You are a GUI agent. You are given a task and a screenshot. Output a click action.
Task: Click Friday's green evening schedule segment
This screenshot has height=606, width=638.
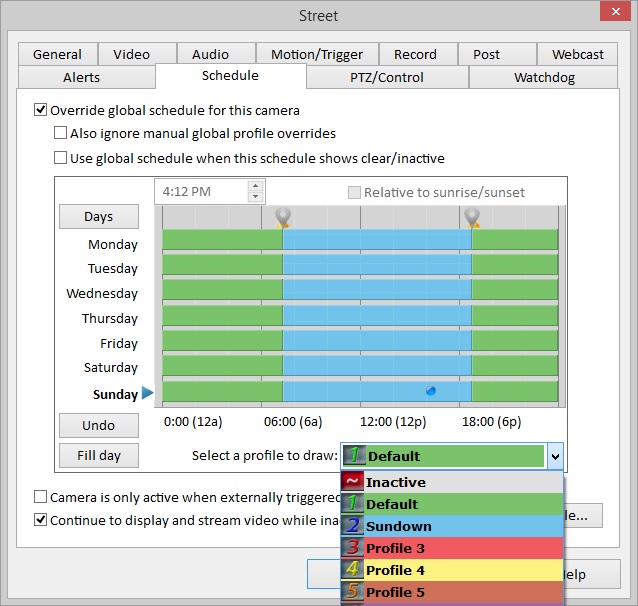515,340
